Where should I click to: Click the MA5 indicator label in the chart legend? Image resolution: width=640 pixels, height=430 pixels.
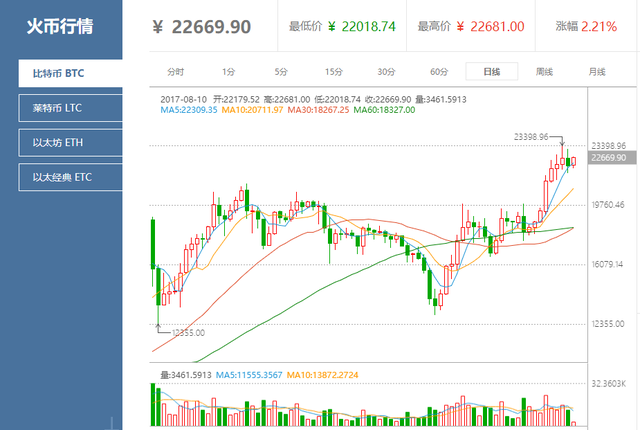(x=187, y=110)
